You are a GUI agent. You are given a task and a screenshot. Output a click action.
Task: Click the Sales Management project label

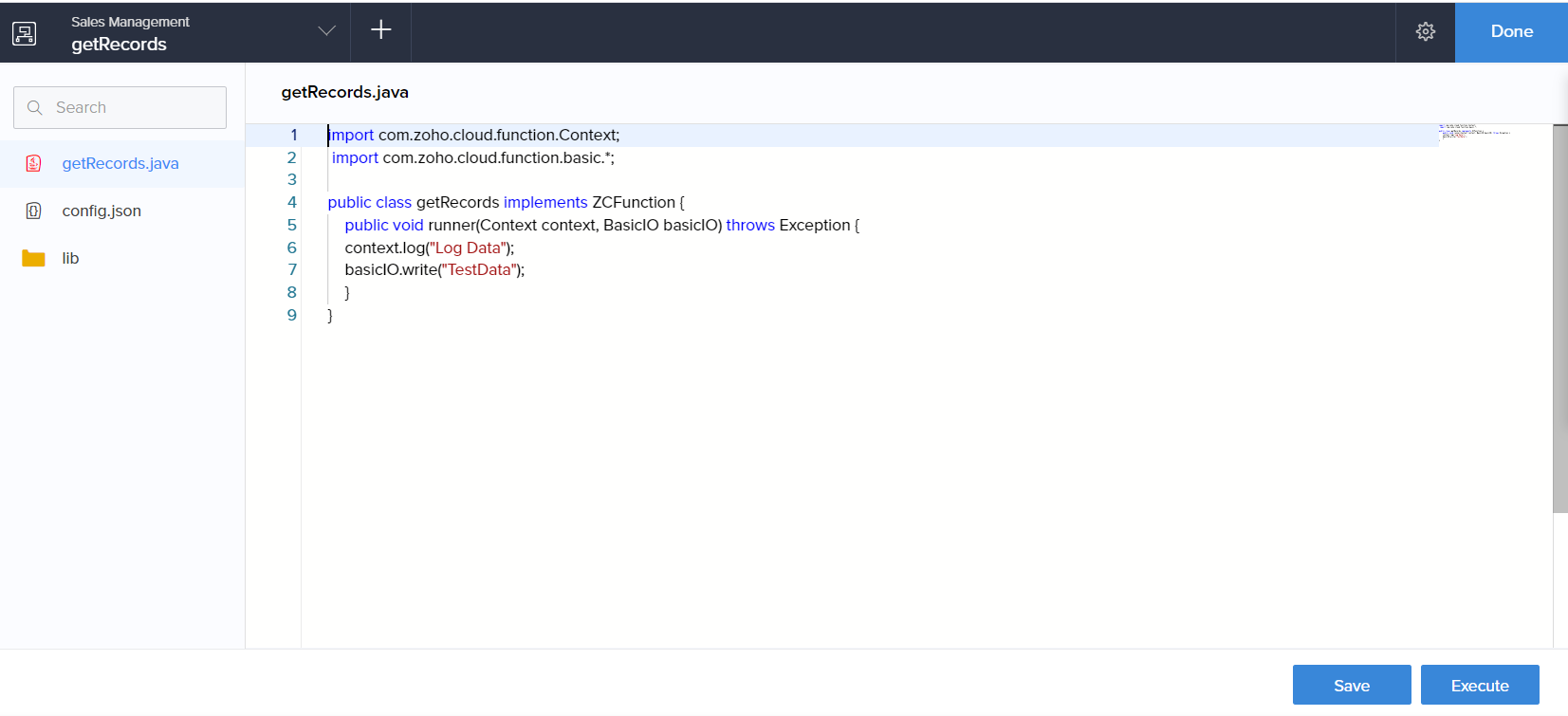coord(130,22)
